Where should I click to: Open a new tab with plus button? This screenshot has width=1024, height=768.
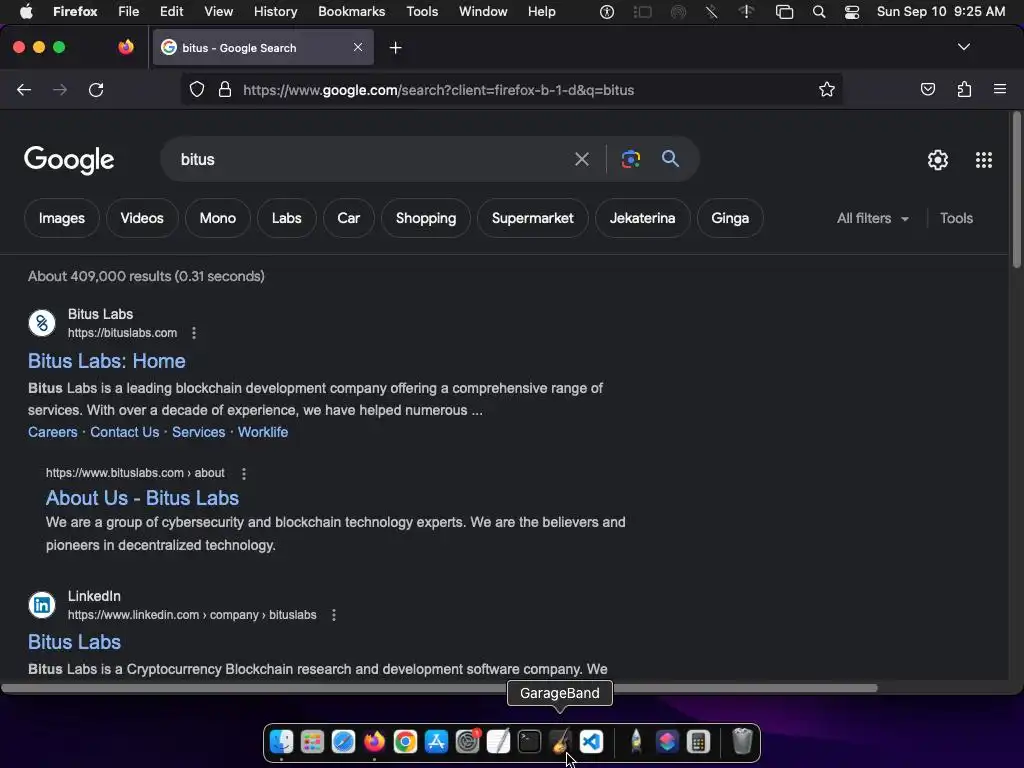click(x=396, y=48)
